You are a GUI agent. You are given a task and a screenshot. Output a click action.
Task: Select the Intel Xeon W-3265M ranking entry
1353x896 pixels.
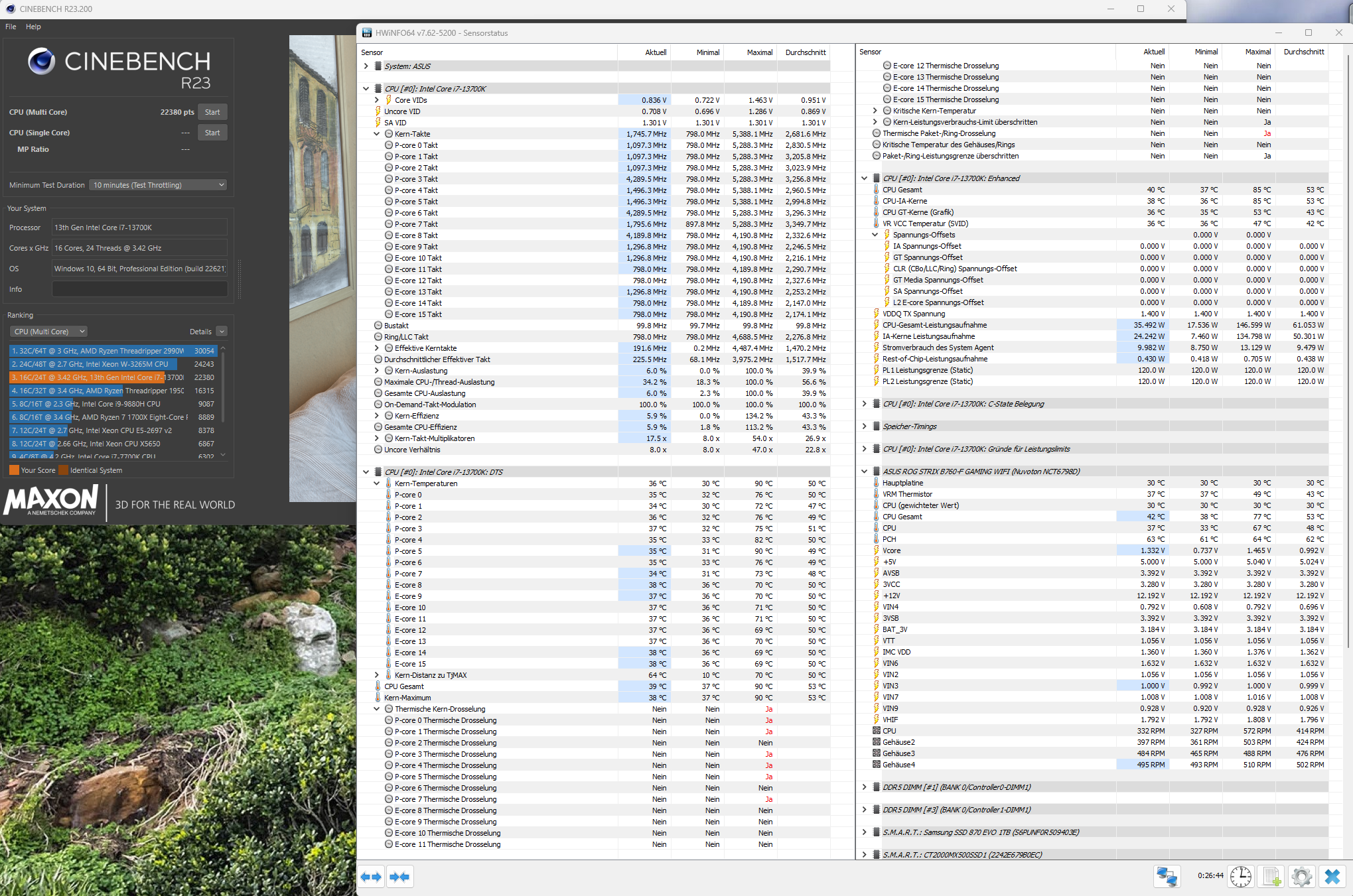[113, 364]
